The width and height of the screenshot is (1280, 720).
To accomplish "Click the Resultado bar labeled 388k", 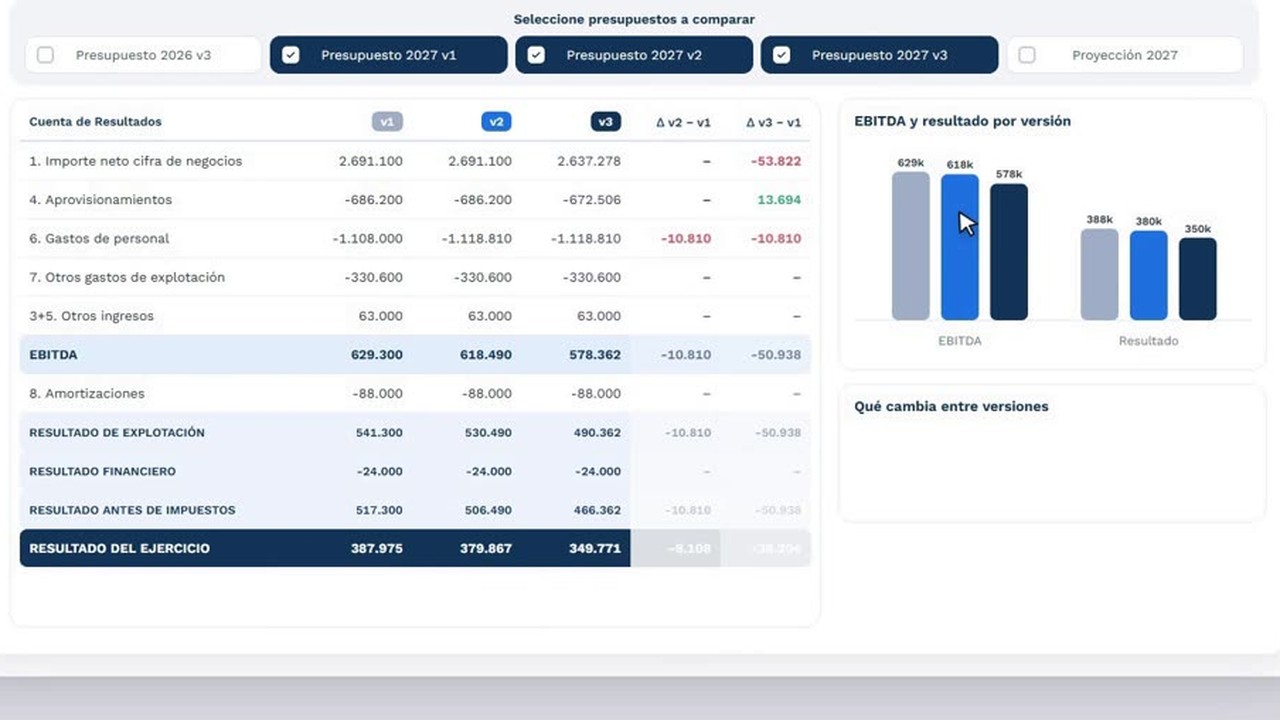I will [x=1100, y=275].
